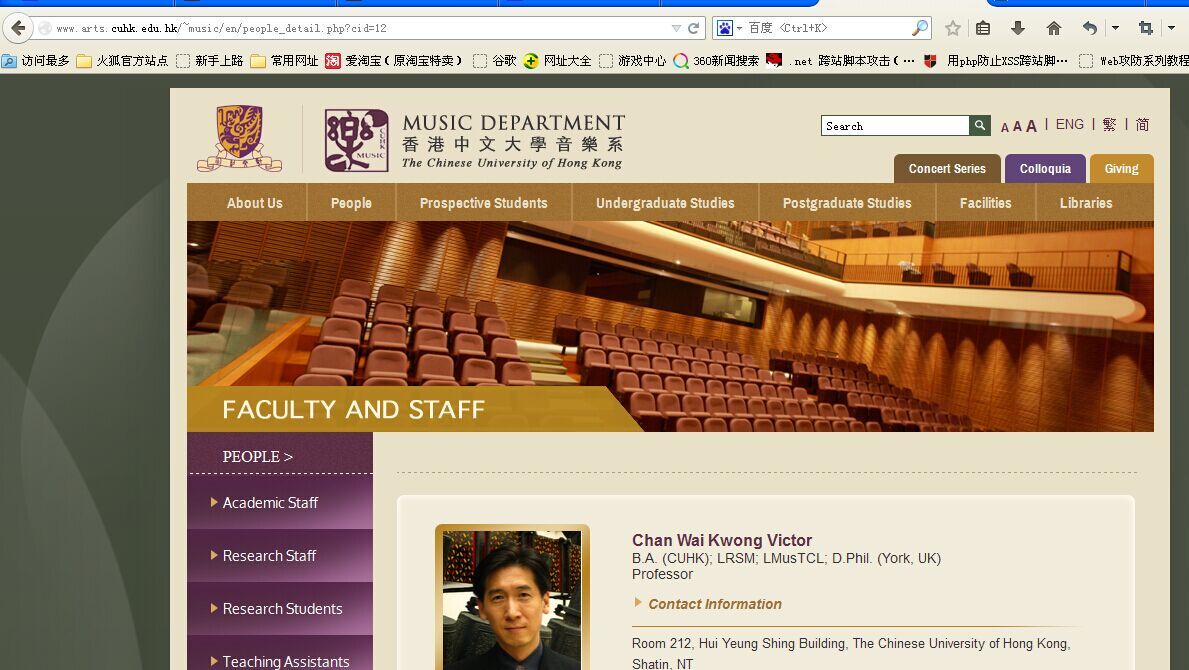Screen dimensions: 1189x670
Task: Click the Baidu search input field
Action: (828, 28)
